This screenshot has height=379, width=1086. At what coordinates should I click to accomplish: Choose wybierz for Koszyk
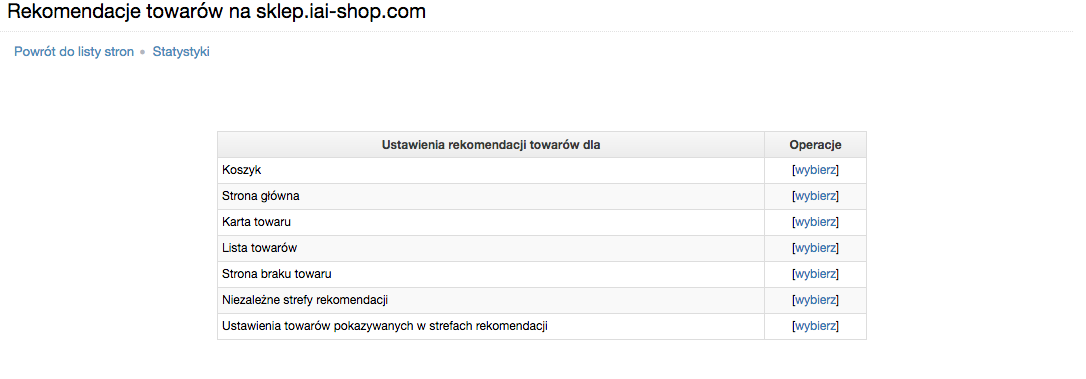click(x=815, y=170)
